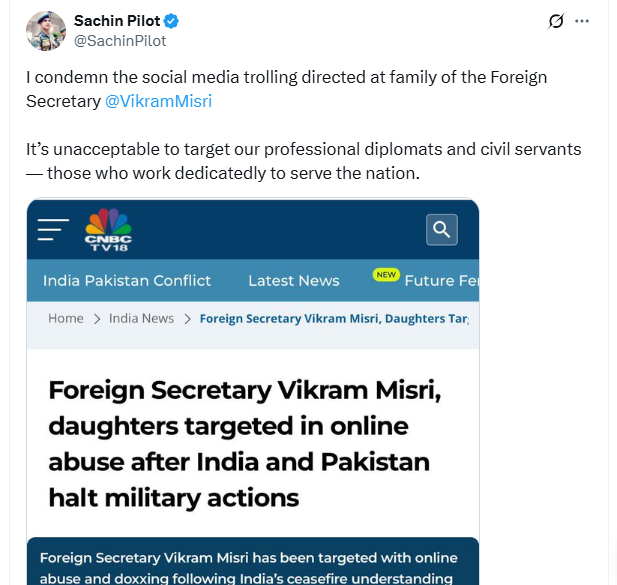Open the CNBC TV18 hamburger menu icon
Screen dimensions: 617x585
click(x=53, y=230)
